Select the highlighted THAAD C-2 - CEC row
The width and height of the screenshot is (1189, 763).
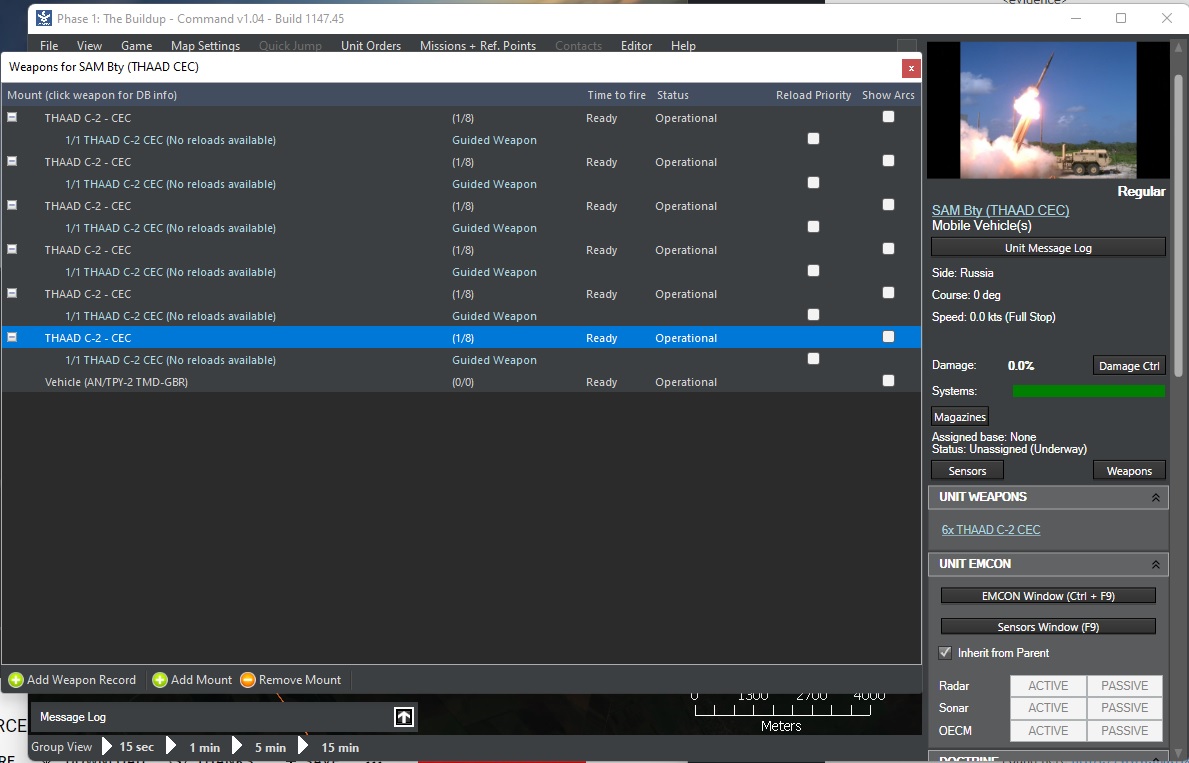[461, 338]
